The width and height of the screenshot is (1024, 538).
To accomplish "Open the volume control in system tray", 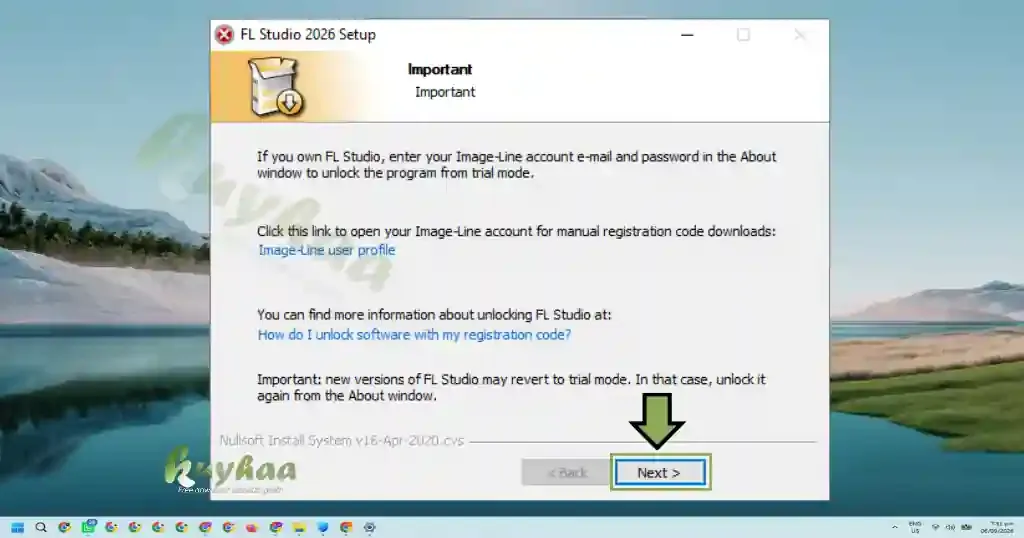I will click(x=950, y=528).
